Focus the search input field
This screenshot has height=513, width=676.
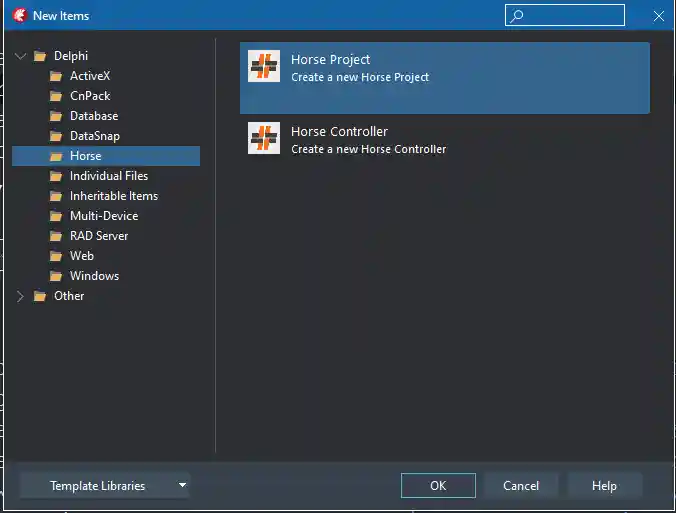pos(565,16)
